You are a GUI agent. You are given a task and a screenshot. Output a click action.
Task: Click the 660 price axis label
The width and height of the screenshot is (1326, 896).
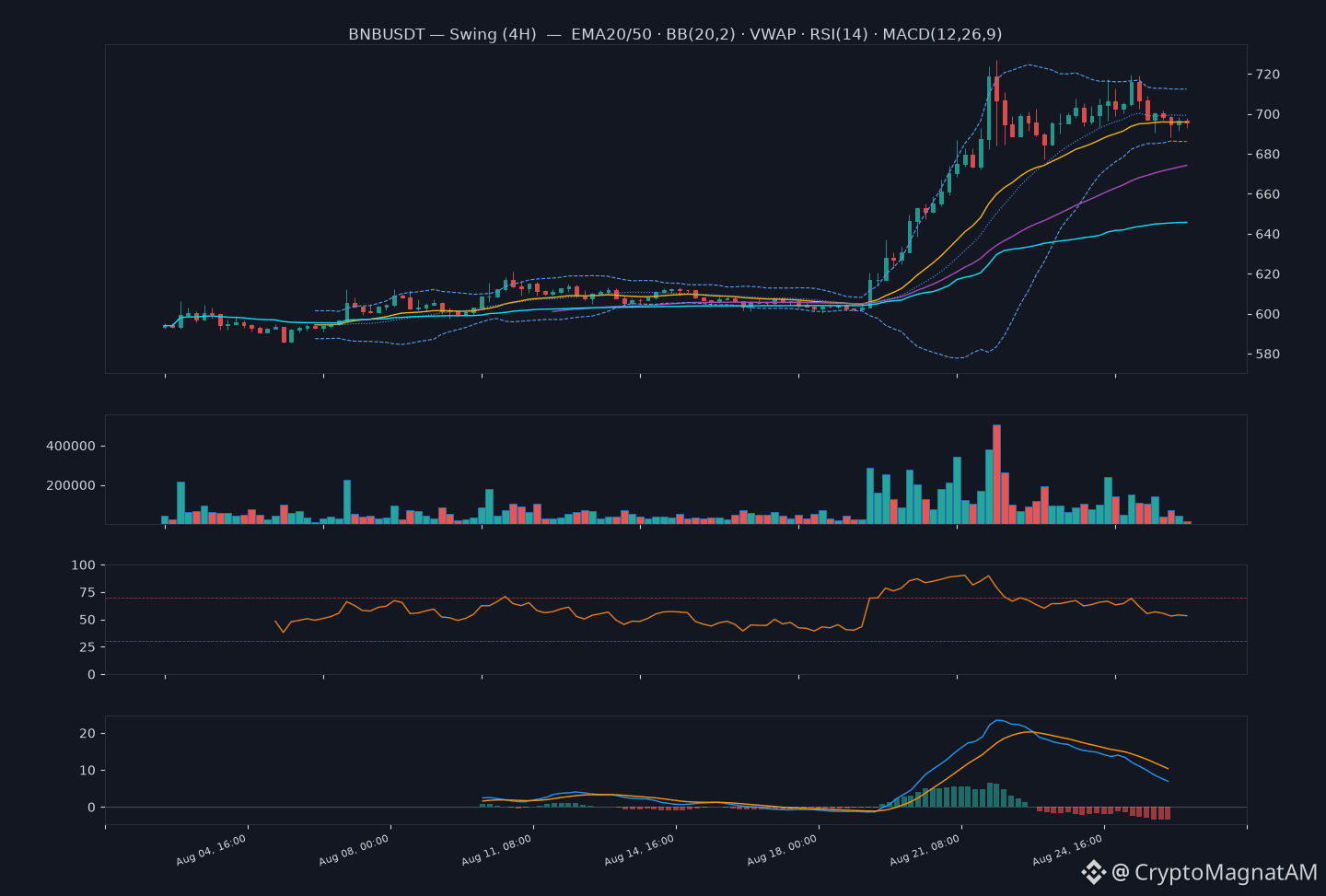[1267, 194]
